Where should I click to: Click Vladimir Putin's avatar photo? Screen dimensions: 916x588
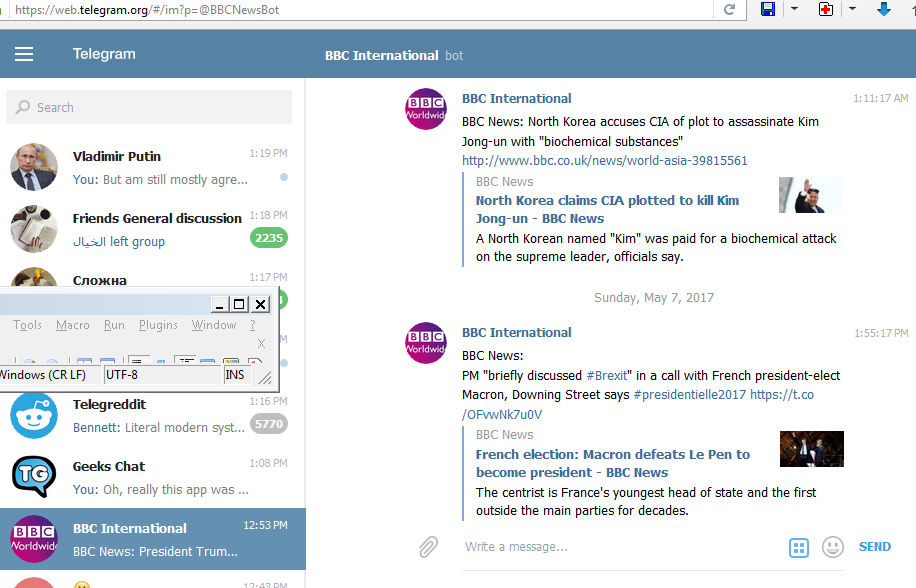(34, 167)
